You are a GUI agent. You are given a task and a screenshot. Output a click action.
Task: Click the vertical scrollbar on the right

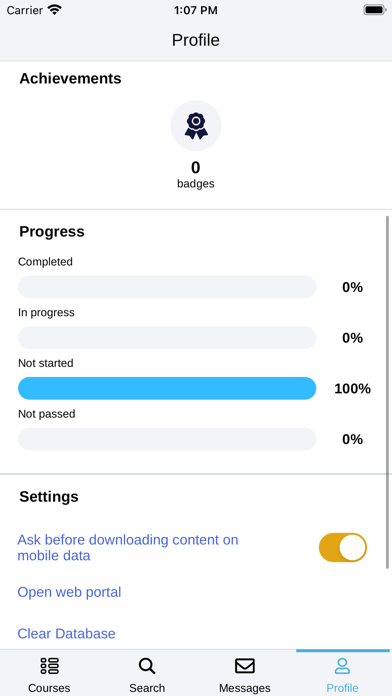[x=388, y=392]
